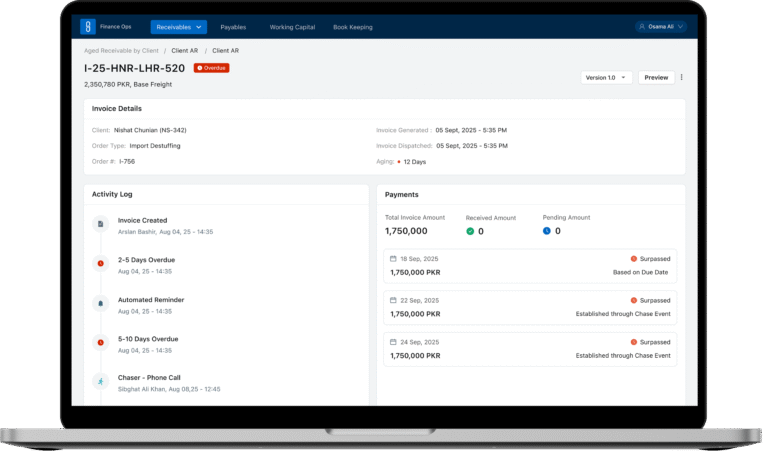
Task: Navigate to Aged Receivable by Client breadcrumb
Action: pos(122,50)
